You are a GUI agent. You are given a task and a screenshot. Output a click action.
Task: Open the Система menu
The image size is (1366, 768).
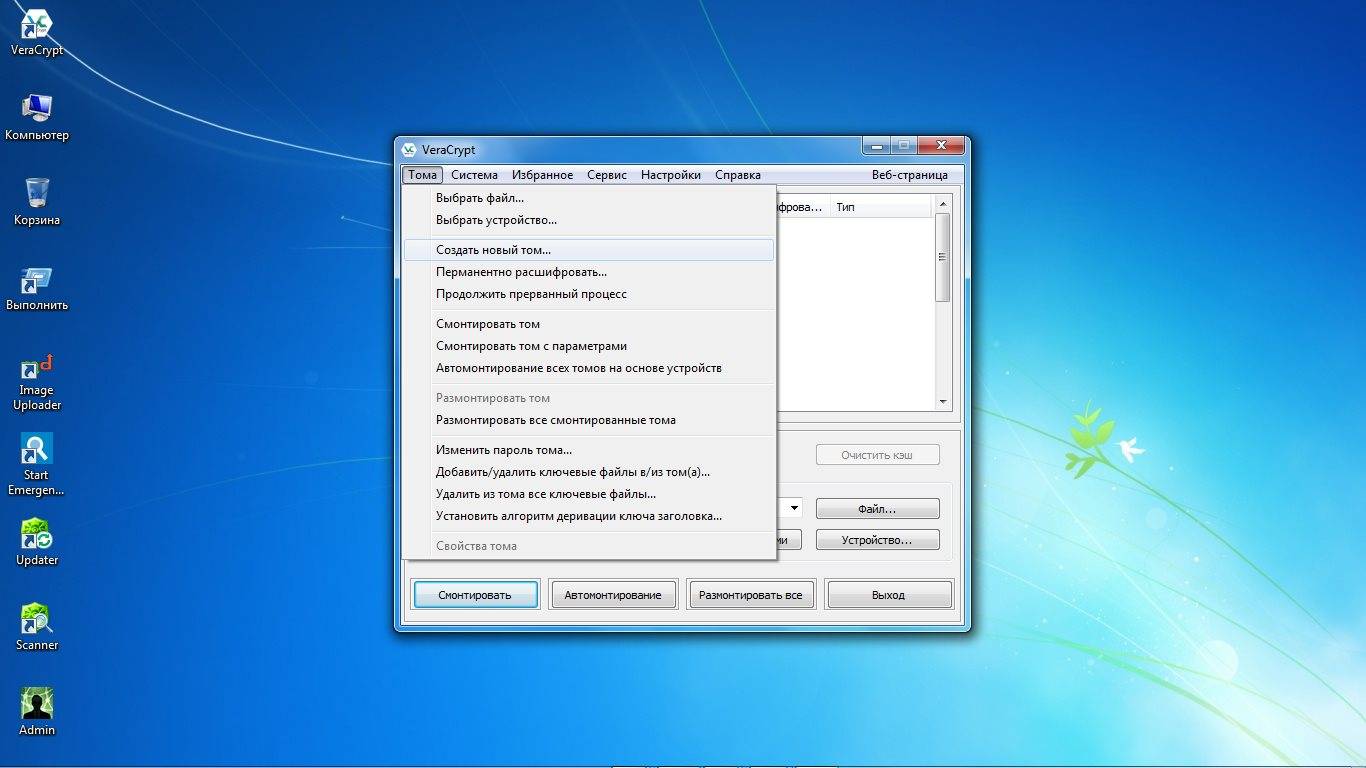tap(474, 175)
